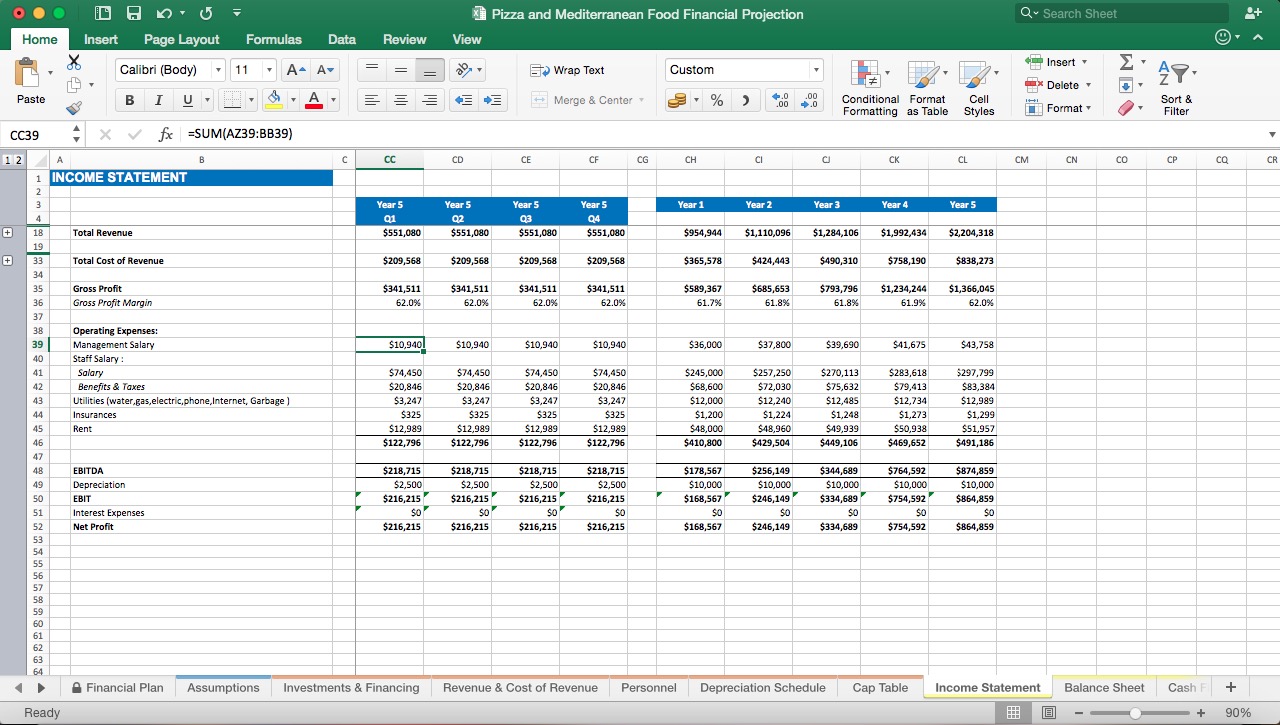The image size is (1280, 725).
Task: Click the Decrease Indent icon
Action: click(x=463, y=100)
